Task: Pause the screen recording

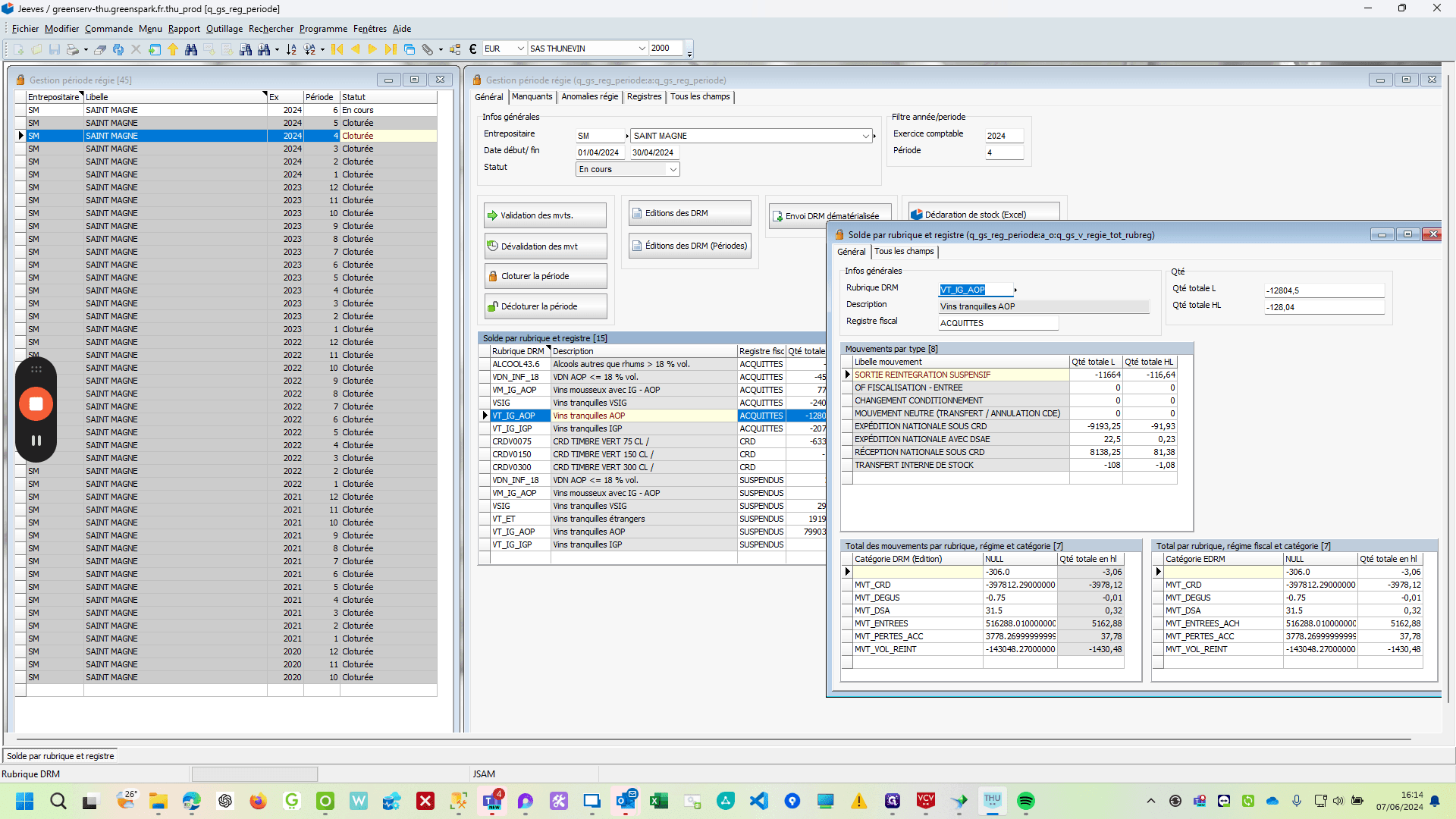Action: 36,441
